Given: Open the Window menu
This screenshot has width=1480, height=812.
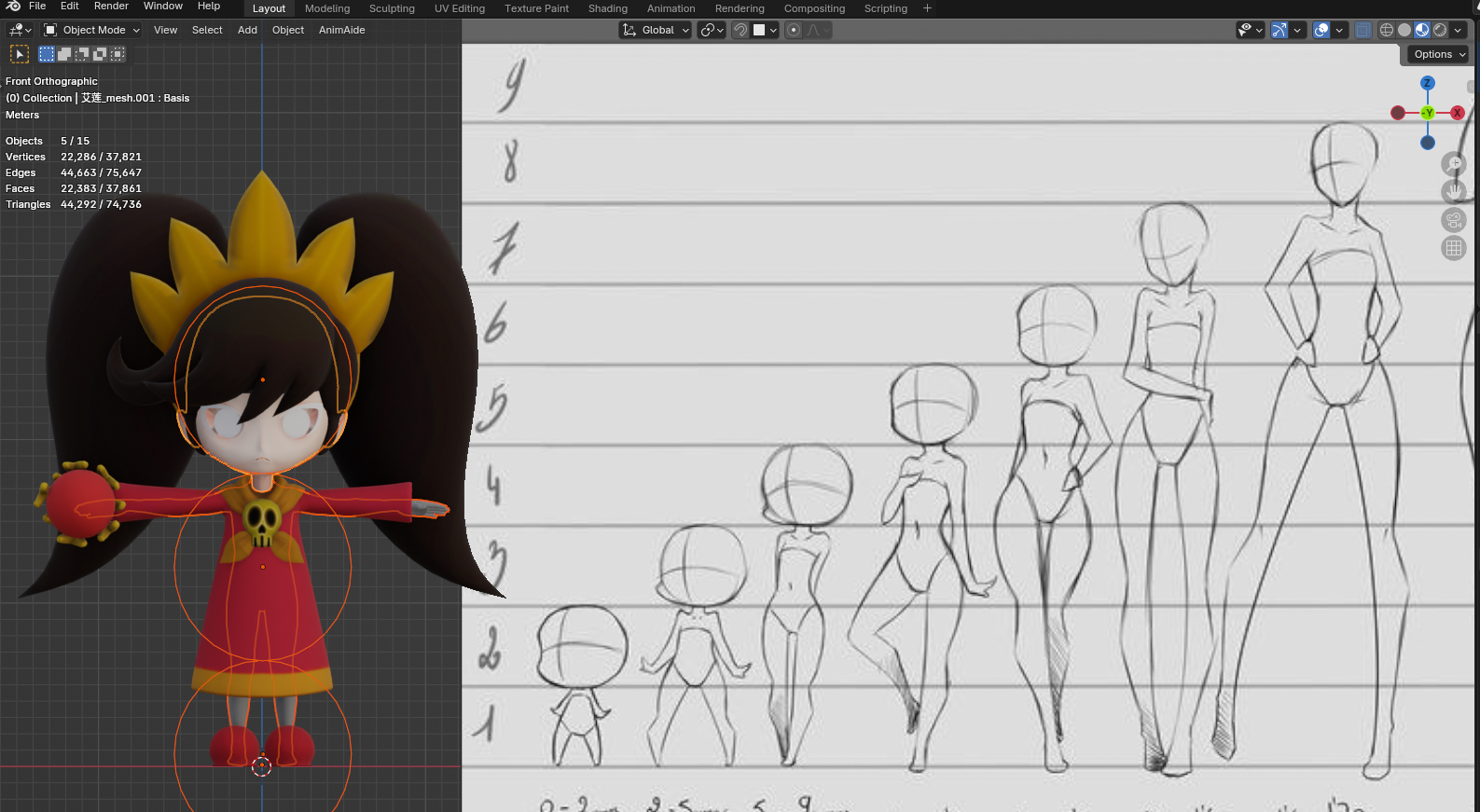Looking at the screenshot, I should (x=163, y=6).
